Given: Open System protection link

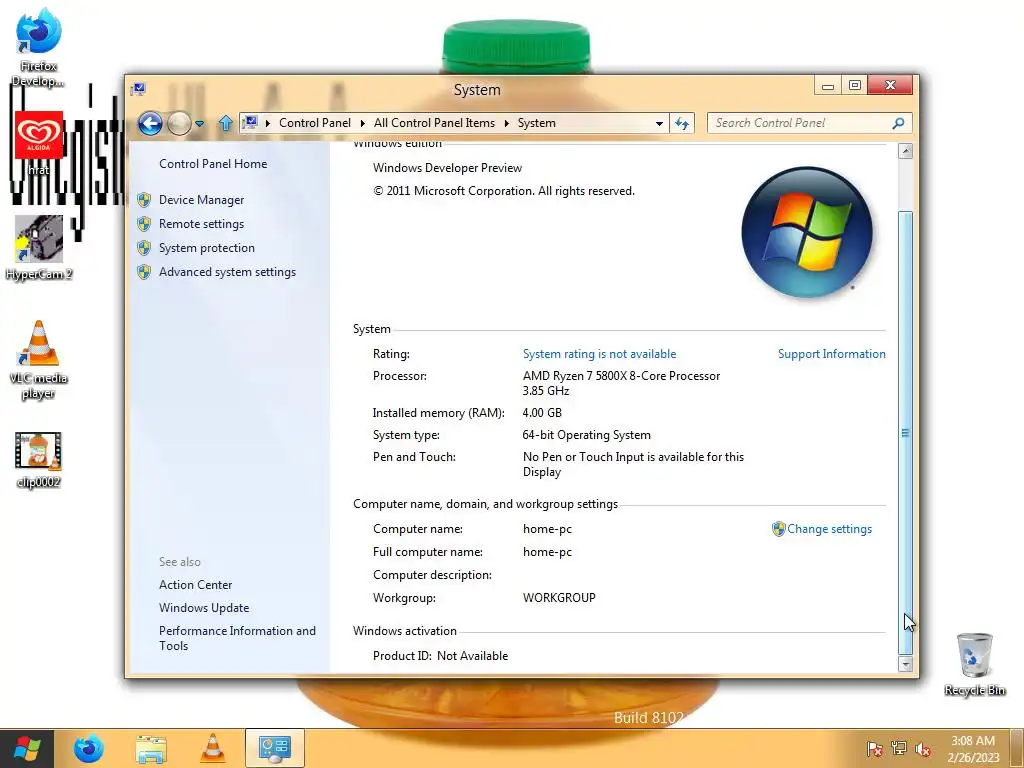Looking at the screenshot, I should point(207,248).
